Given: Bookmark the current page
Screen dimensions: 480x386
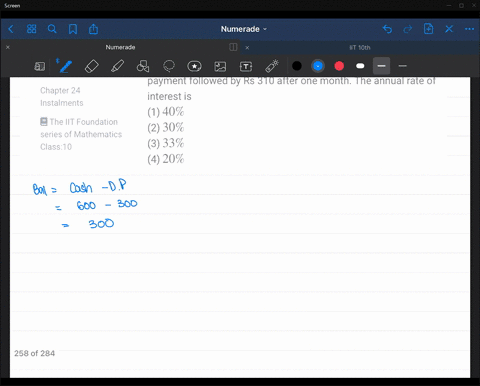Looking at the screenshot, I should (73, 29).
